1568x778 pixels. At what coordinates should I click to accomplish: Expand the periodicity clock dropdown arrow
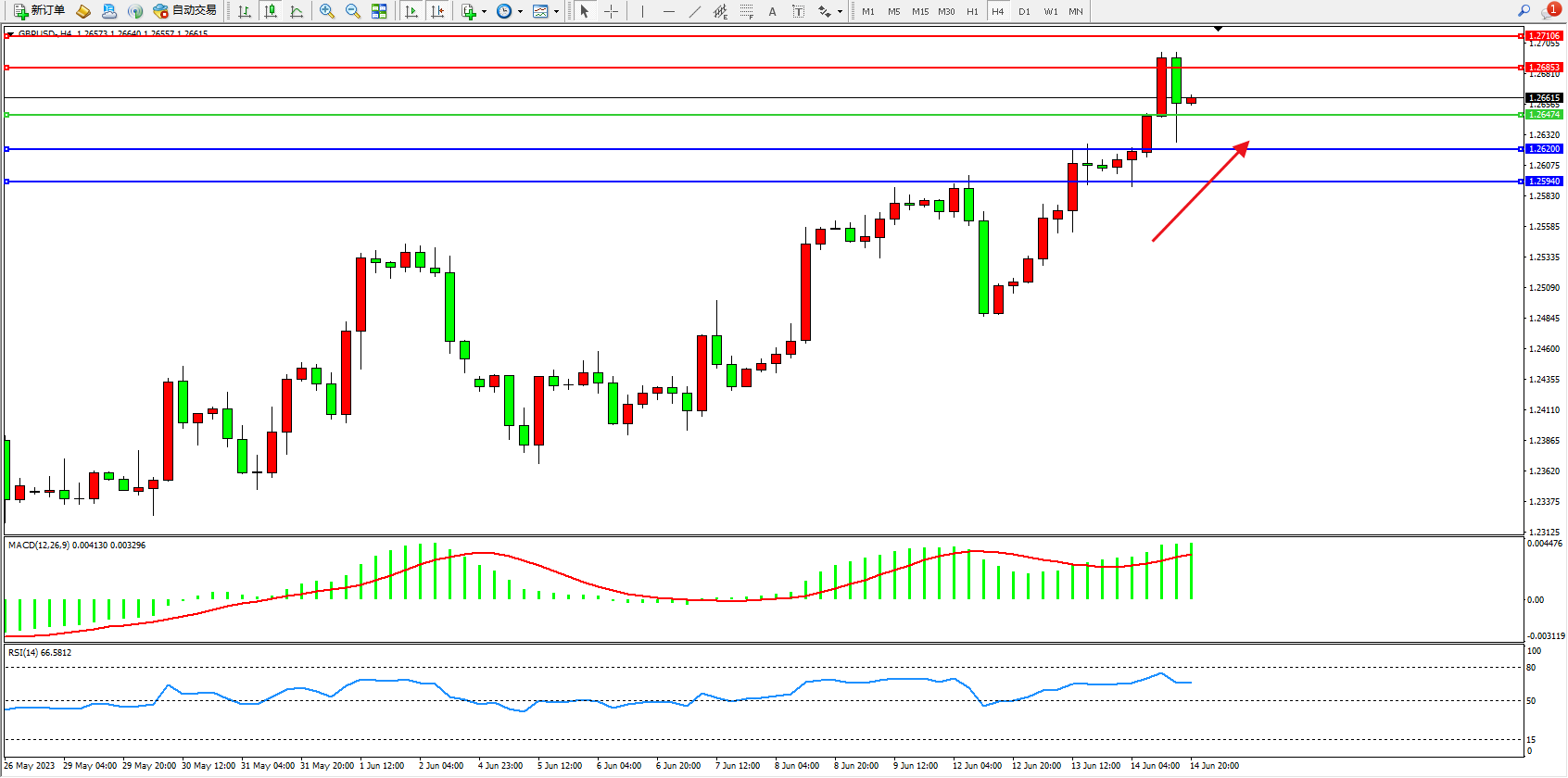coord(520,12)
